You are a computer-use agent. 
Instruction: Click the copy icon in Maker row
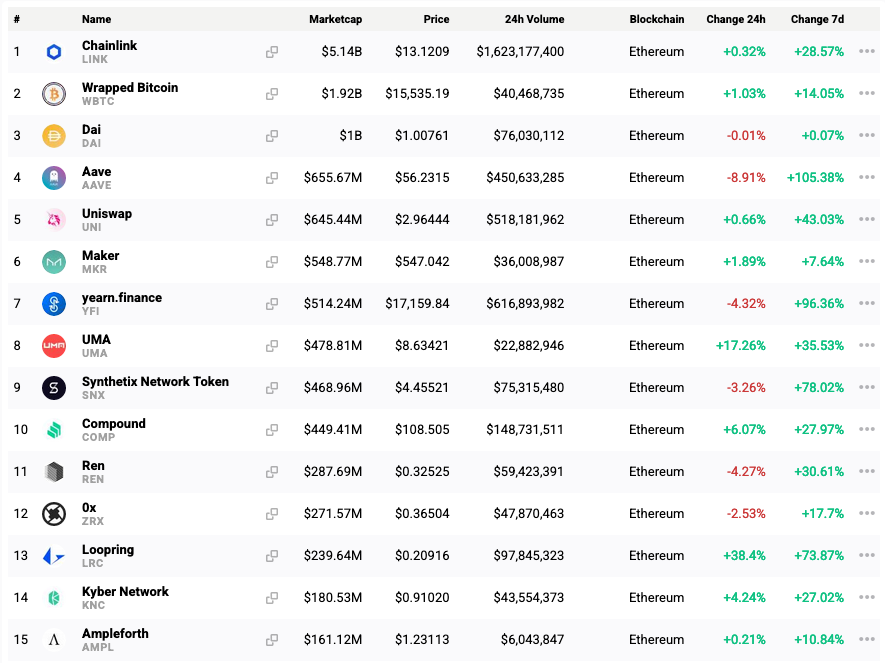click(272, 262)
